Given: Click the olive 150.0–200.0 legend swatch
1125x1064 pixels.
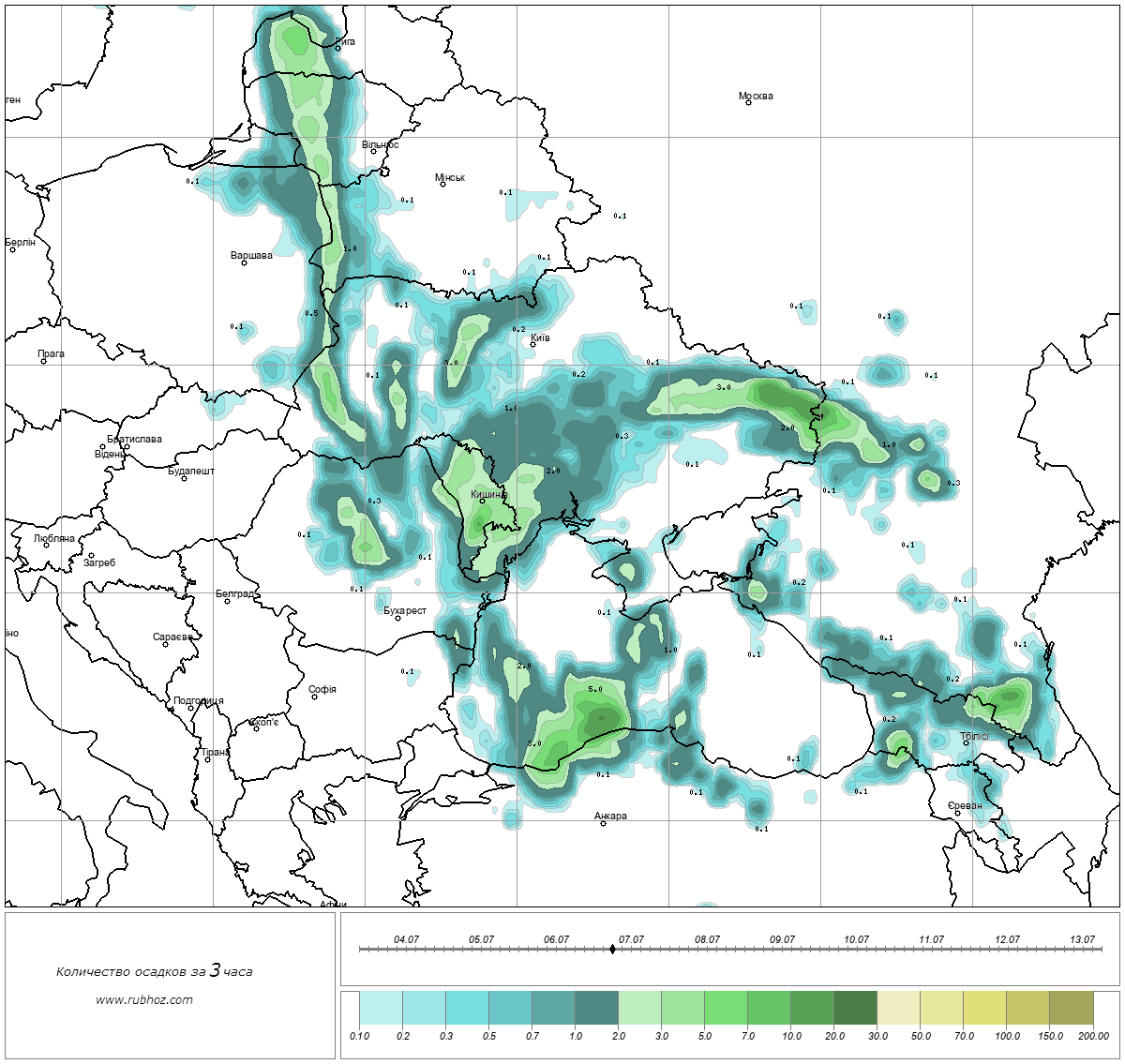Looking at the screenshot, I should click(1071, 1010).
